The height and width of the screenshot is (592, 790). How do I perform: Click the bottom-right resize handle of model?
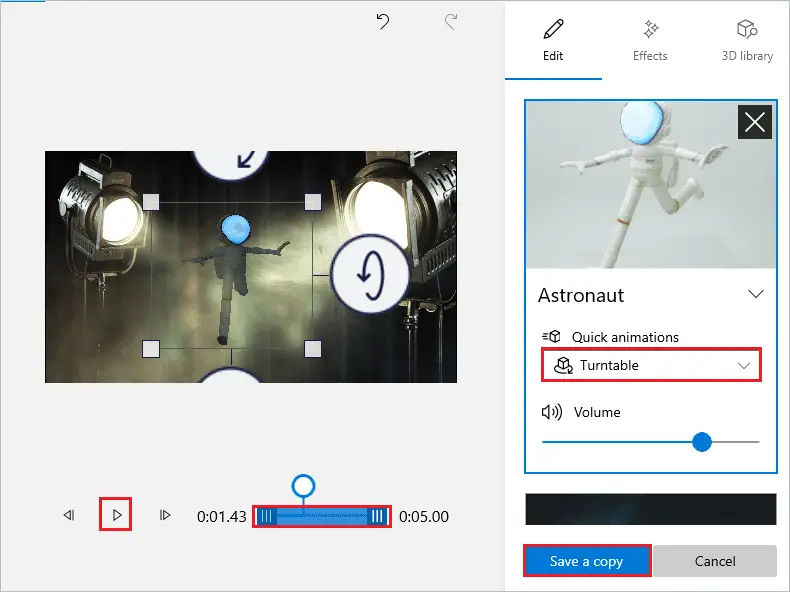[x=313, y=349]
